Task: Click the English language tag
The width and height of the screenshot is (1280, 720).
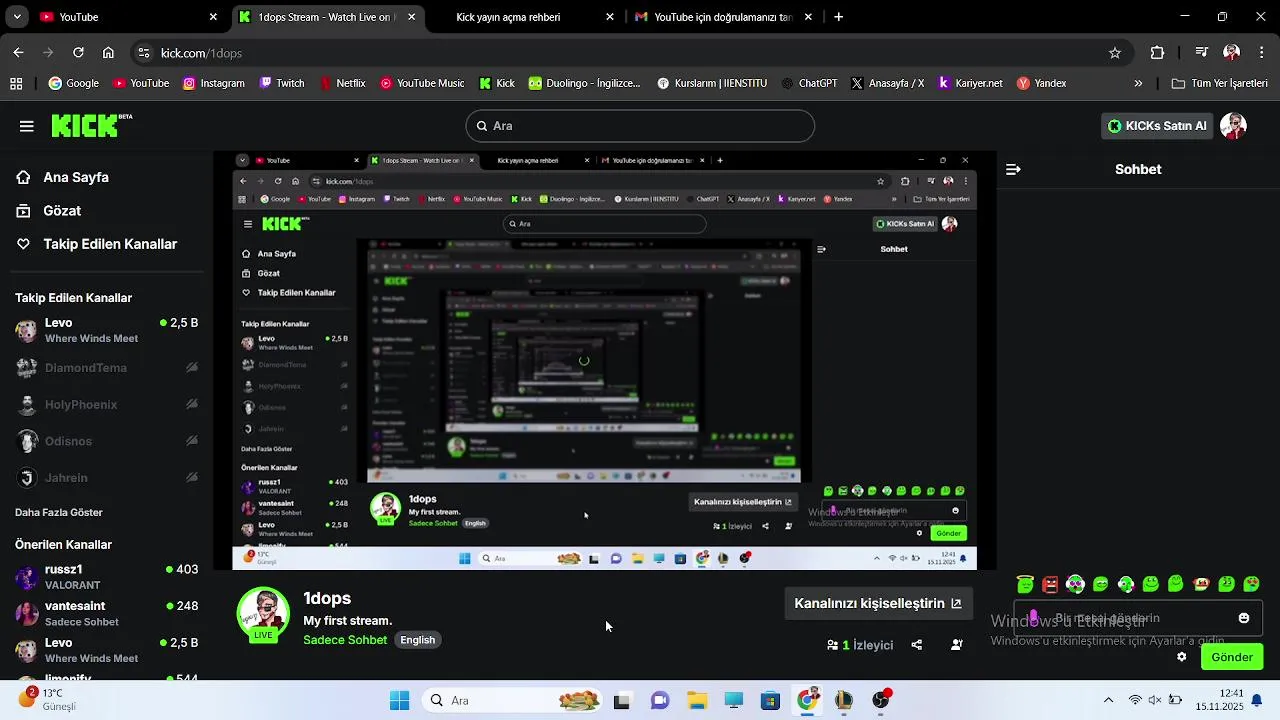Action: click(418, 640)
